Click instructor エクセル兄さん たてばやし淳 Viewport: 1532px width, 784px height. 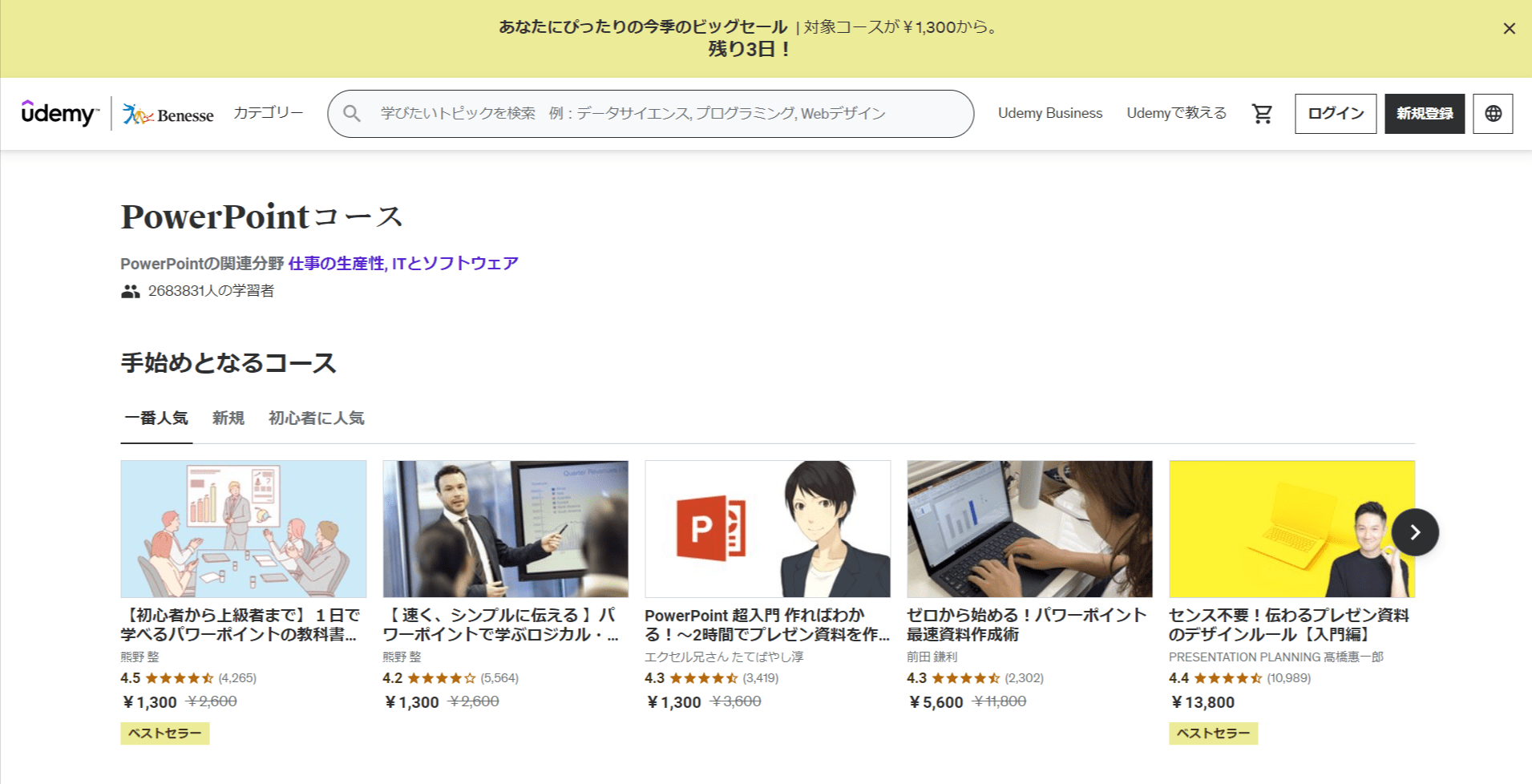tap(724, 657)
